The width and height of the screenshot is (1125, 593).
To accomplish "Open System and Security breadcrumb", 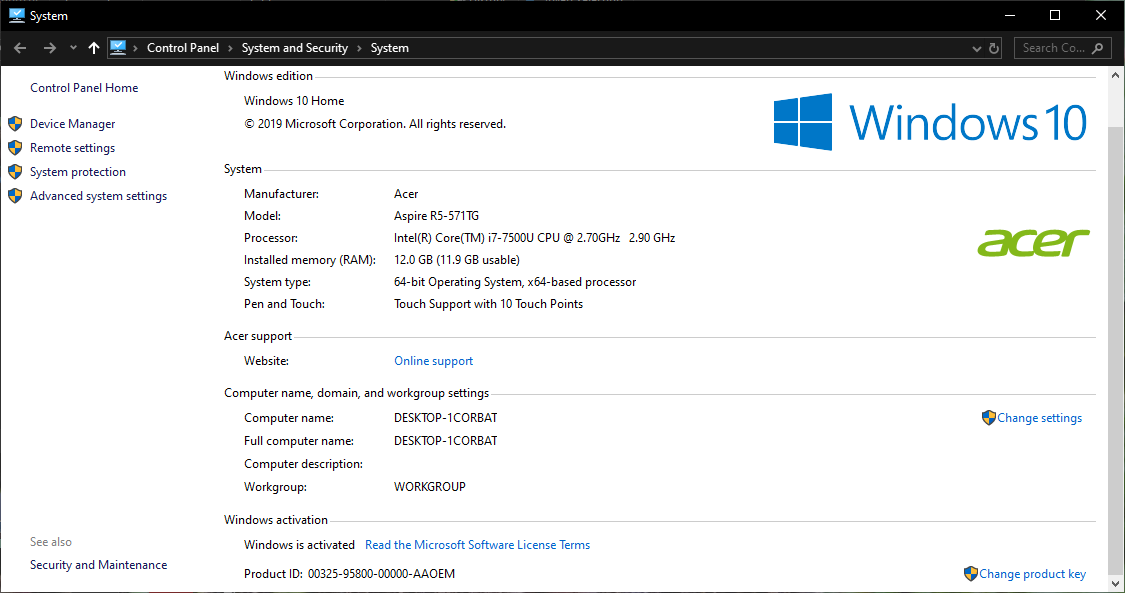I will [x=295, y=48].
